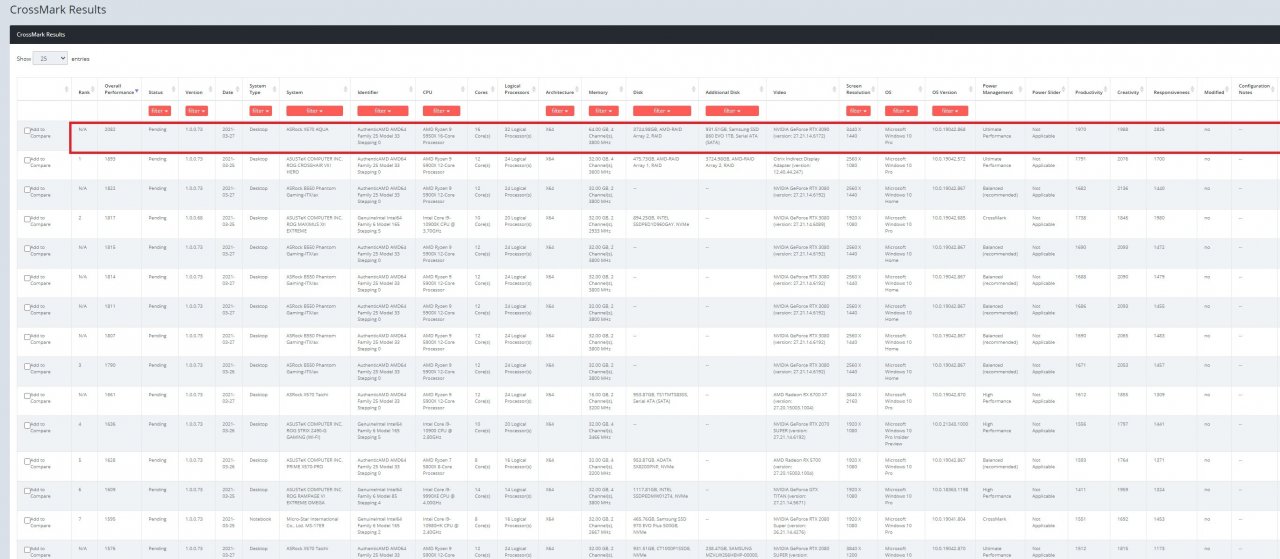This screenshot has height=559, width=1280.
Task: Check Add to Compare for ASRock X570 AQUA
Action: (27, 130)
